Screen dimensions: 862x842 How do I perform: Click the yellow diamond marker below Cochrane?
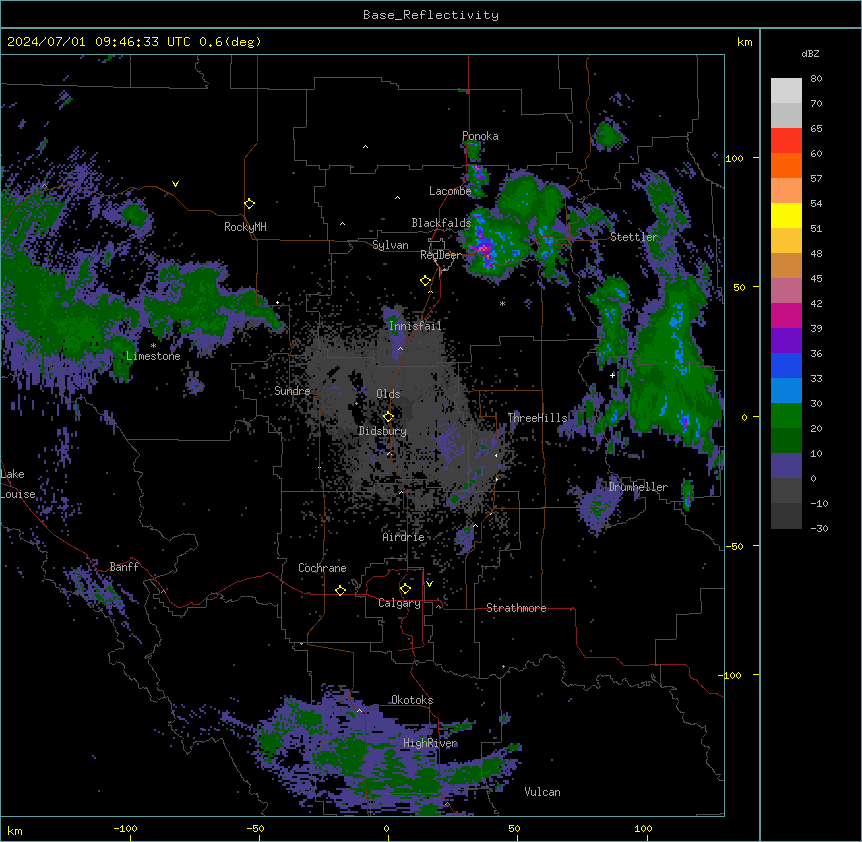pyautogui.click(x=340, y=590)
